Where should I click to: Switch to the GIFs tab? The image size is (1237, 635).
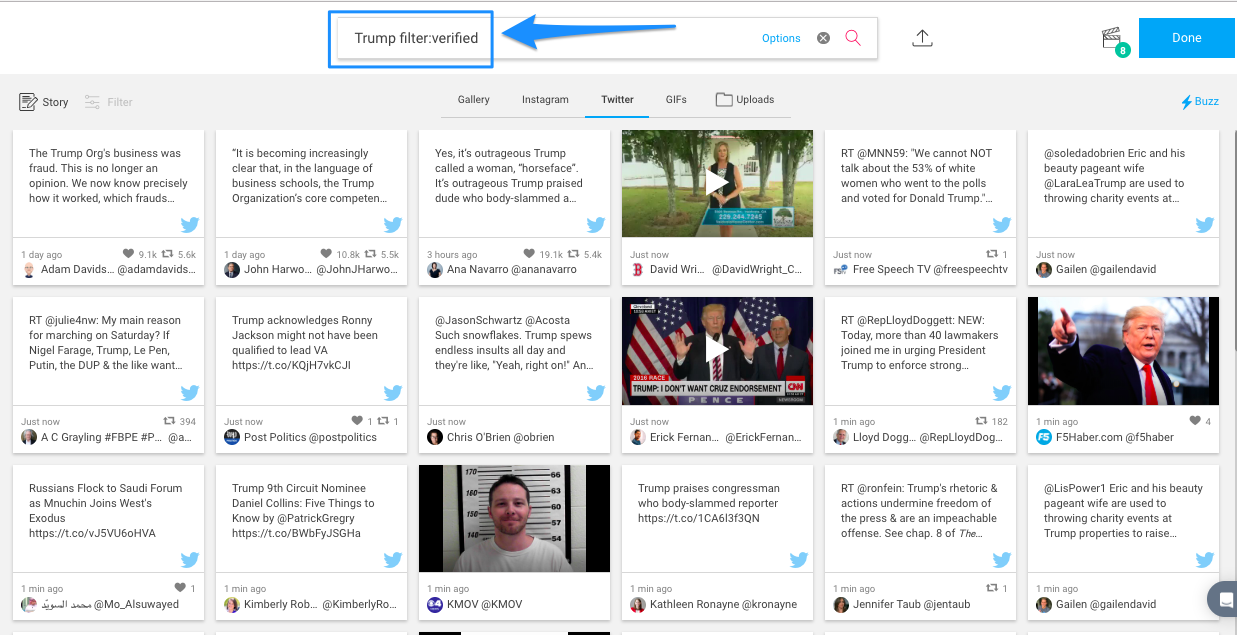676,100
